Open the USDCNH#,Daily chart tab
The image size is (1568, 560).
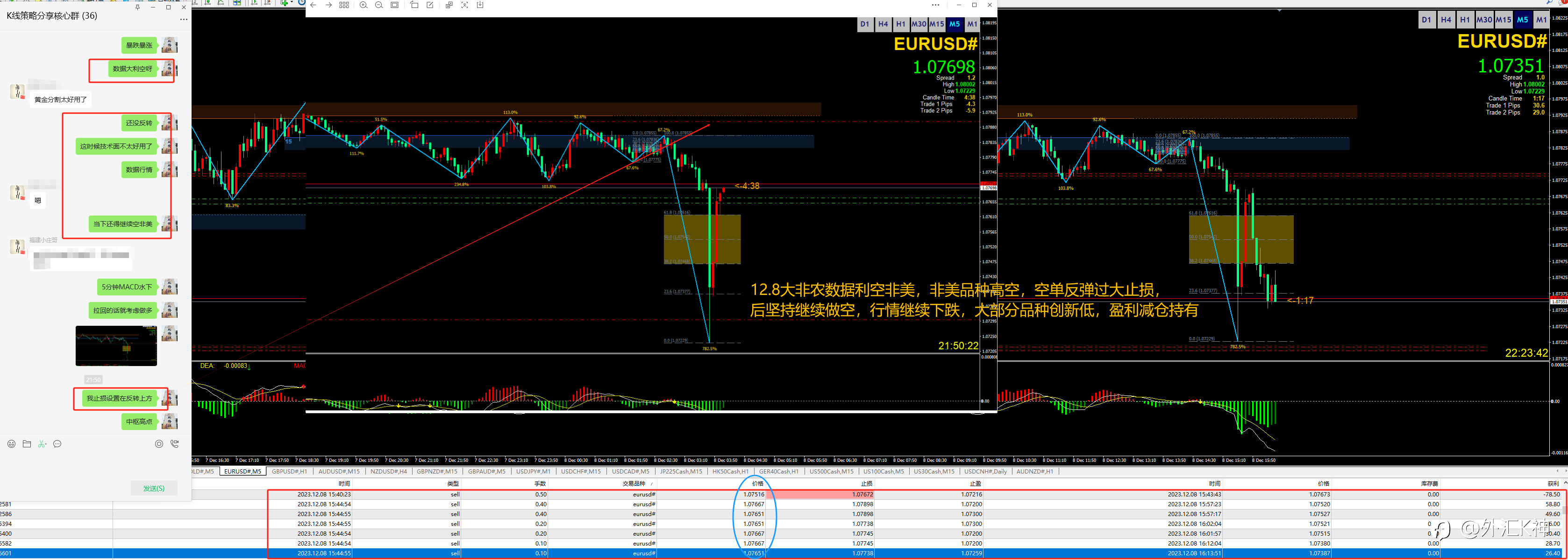click(985, 472)
